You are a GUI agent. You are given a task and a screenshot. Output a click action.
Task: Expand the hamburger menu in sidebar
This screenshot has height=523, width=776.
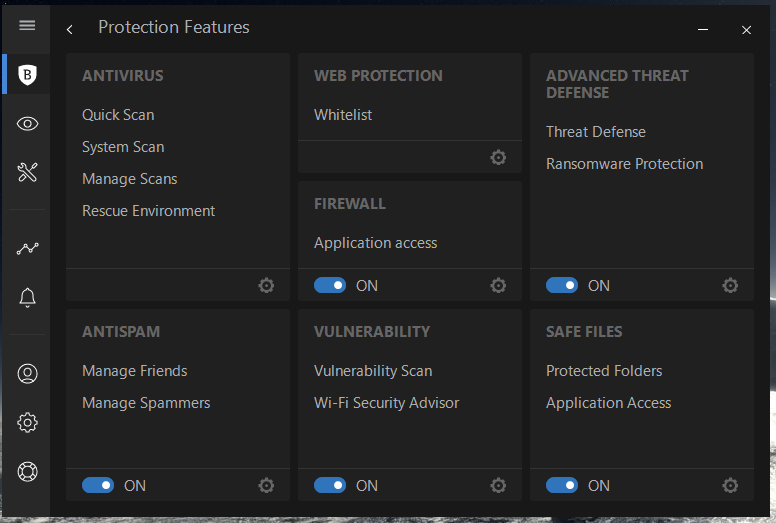(x=27, y=25)
